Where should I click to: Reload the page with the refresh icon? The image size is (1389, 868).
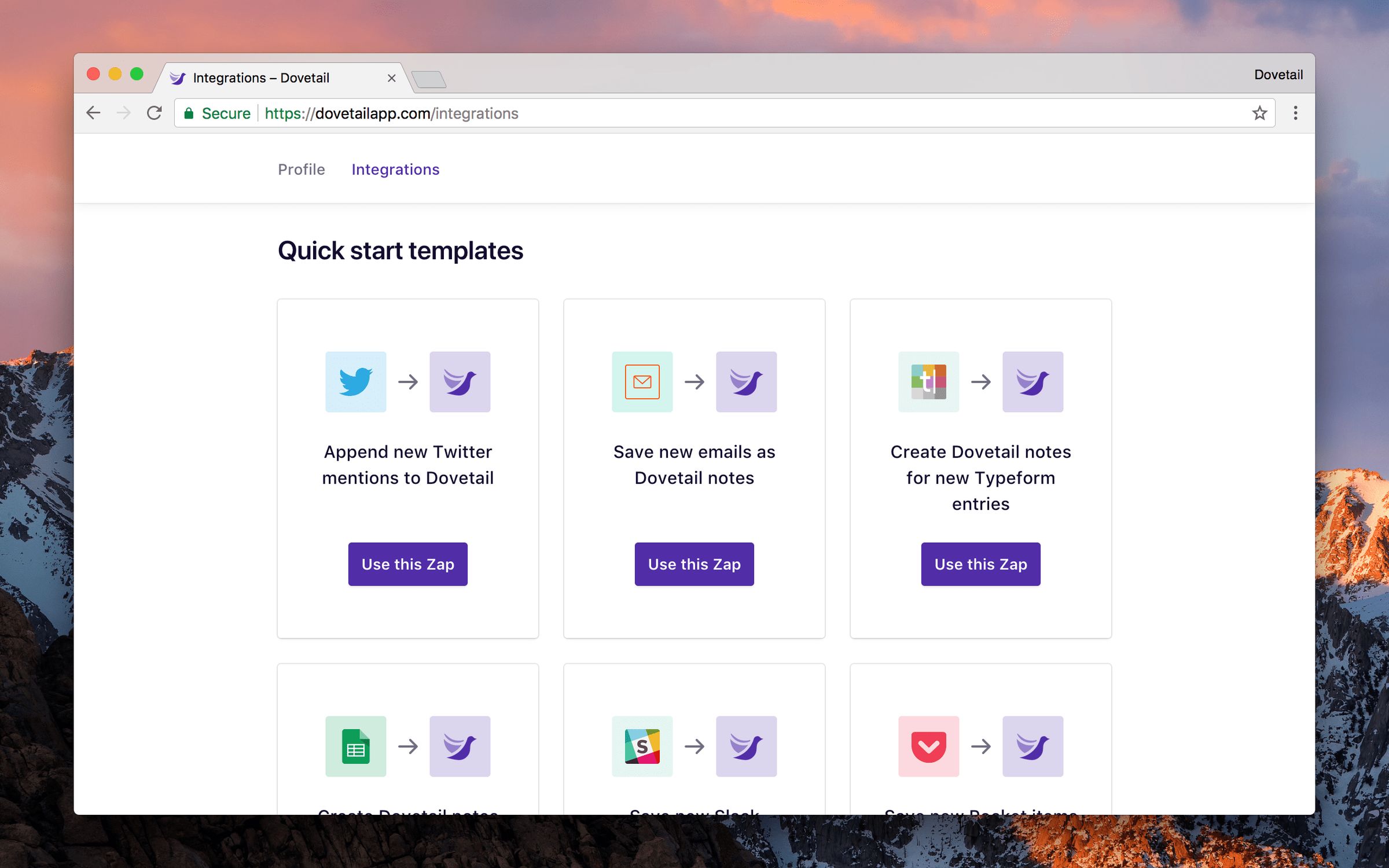click(x=155, y=113)
